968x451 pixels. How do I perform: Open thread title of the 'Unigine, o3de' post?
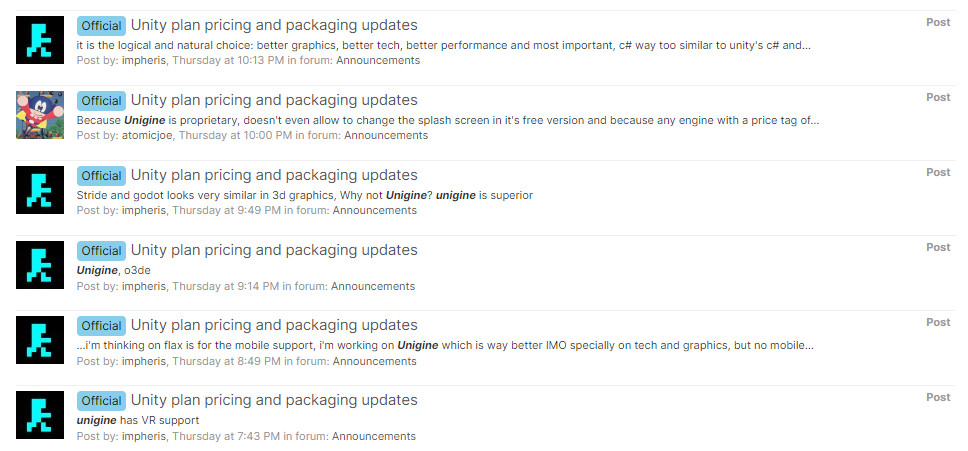(274, 250)
